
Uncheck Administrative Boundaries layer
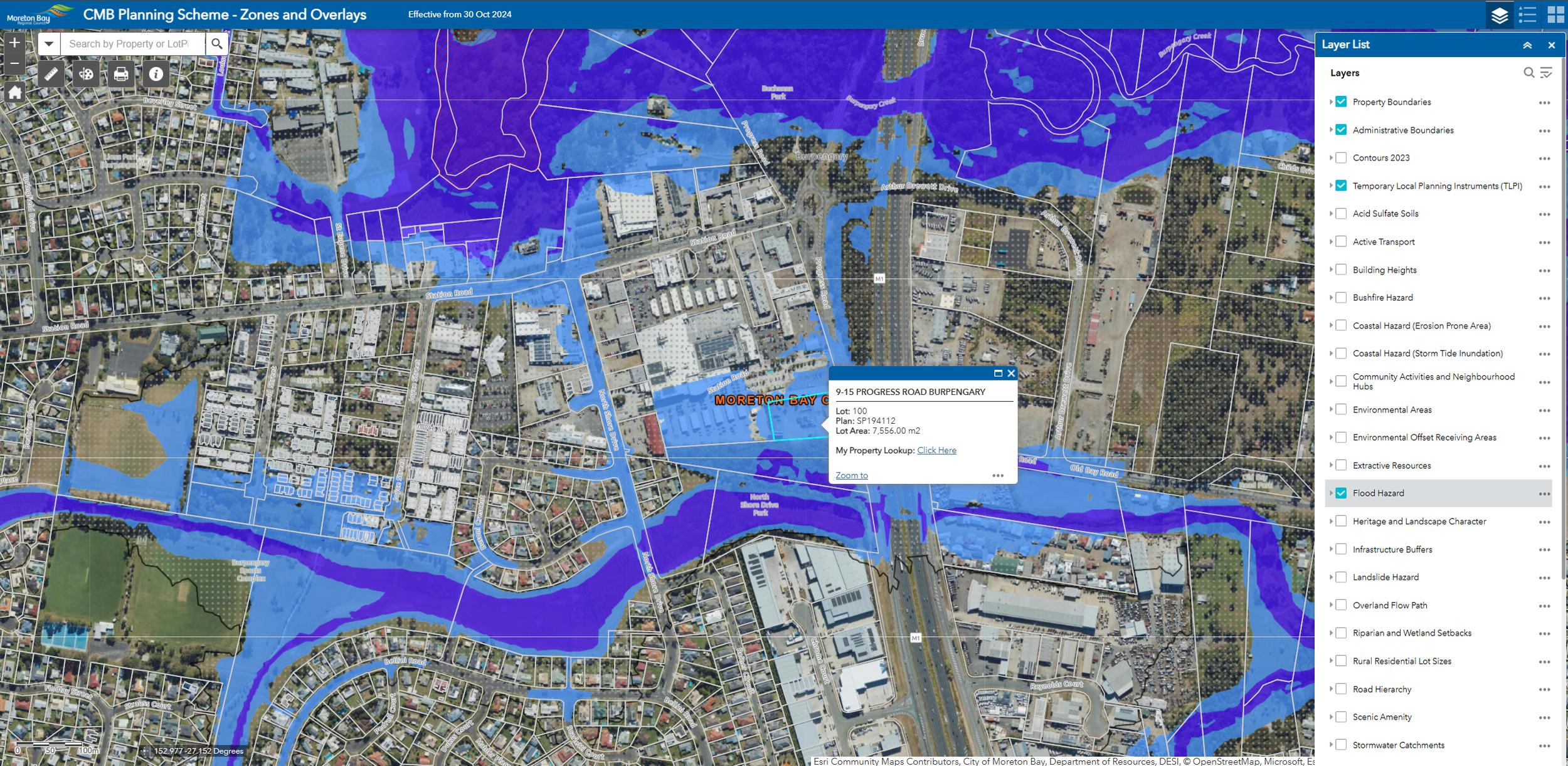click(x=1341, y=130)
